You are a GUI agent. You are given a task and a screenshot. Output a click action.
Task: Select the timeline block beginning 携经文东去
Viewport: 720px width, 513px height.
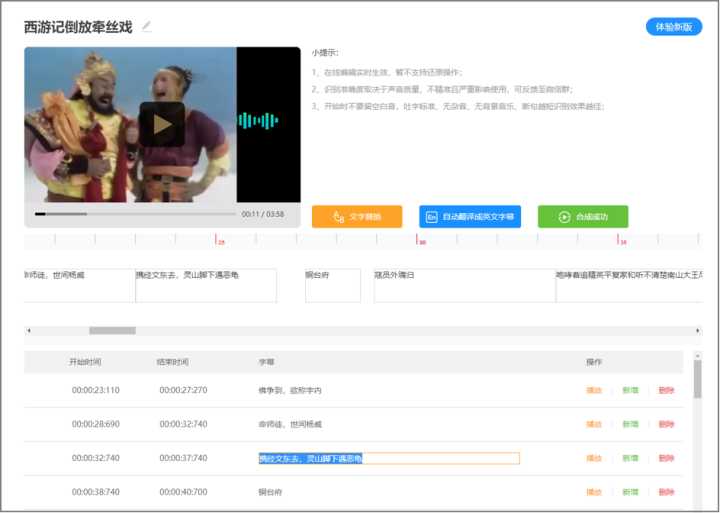pyautogui.click(x=206, y=286)
